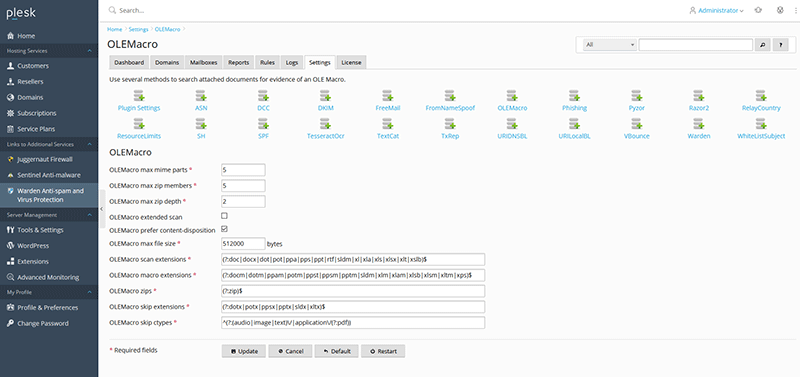Open the WhiteListSubject plugin icon
This screenshot has width=800, height=377.
coord(761,123)
